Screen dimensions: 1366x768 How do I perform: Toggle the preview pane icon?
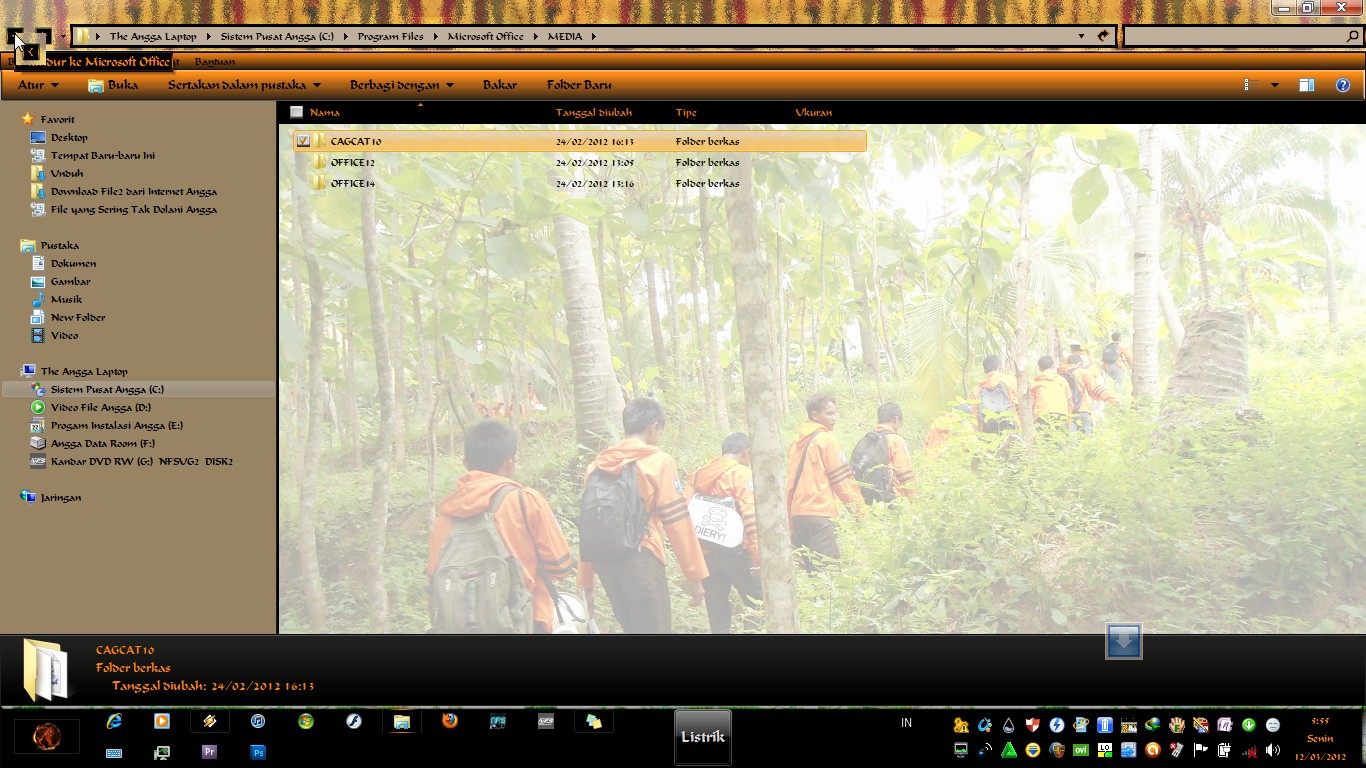point(1307,85)
